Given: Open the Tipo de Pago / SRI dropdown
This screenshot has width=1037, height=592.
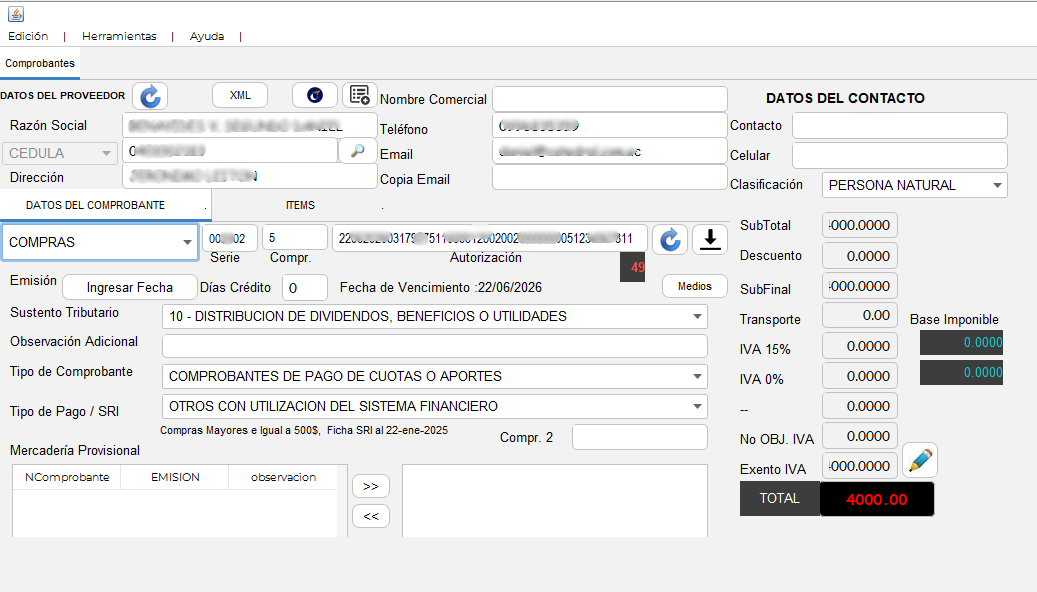Looking at the screenshot, I should tap(435, 406).
